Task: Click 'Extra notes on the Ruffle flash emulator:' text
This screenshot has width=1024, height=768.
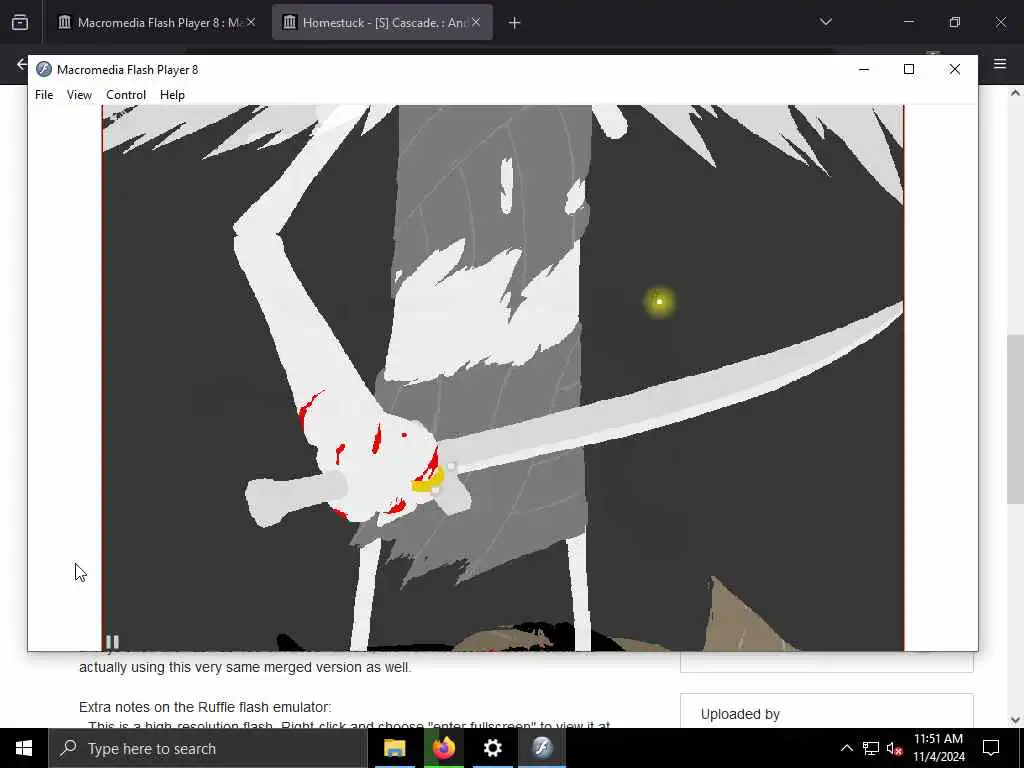Action: pos(205,707)
